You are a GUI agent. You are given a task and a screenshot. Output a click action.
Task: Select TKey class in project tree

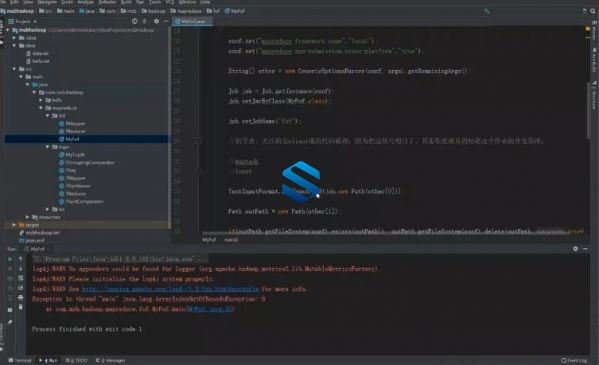(68, 170)
